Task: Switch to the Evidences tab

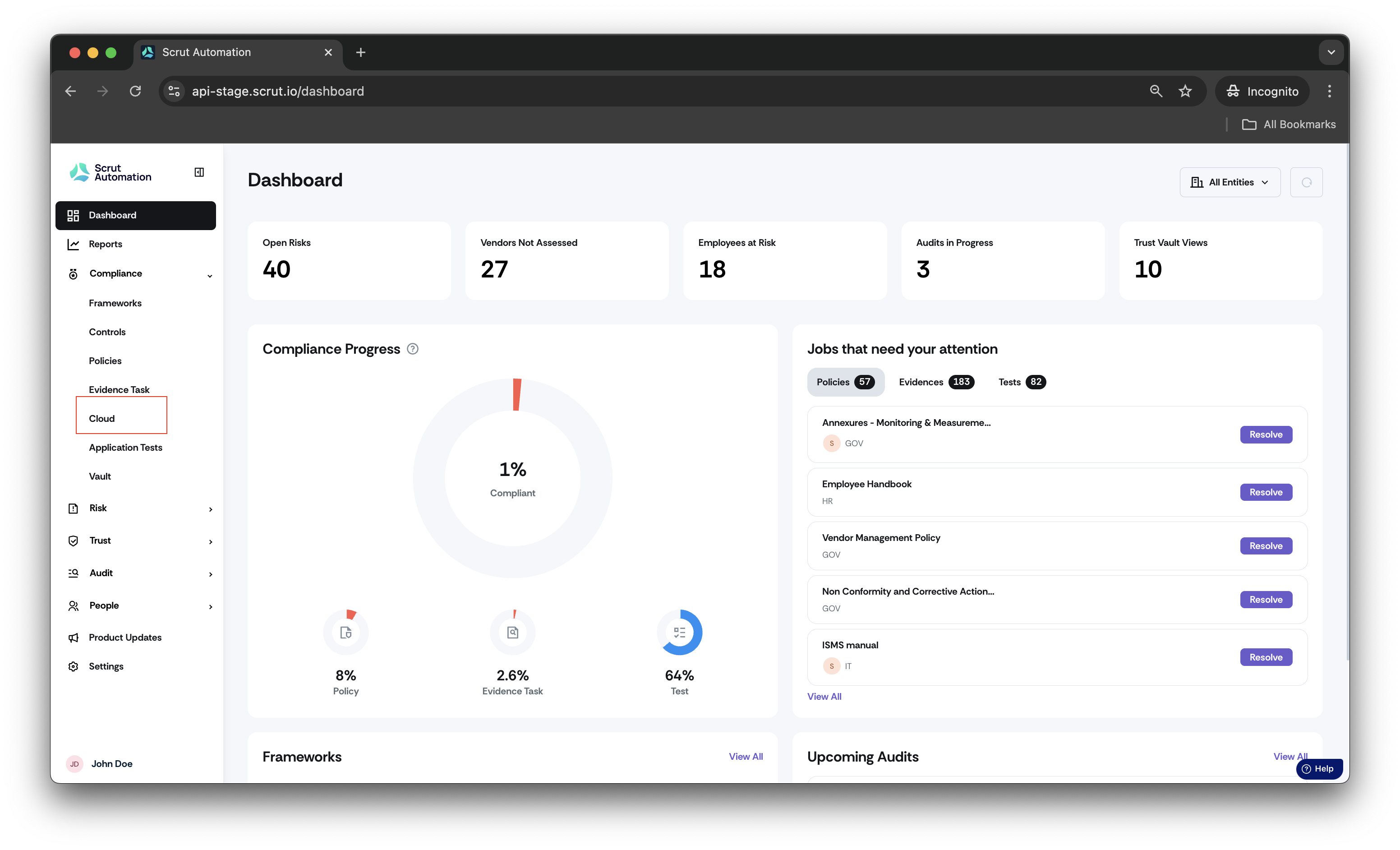Action: [x=936, y=382]
